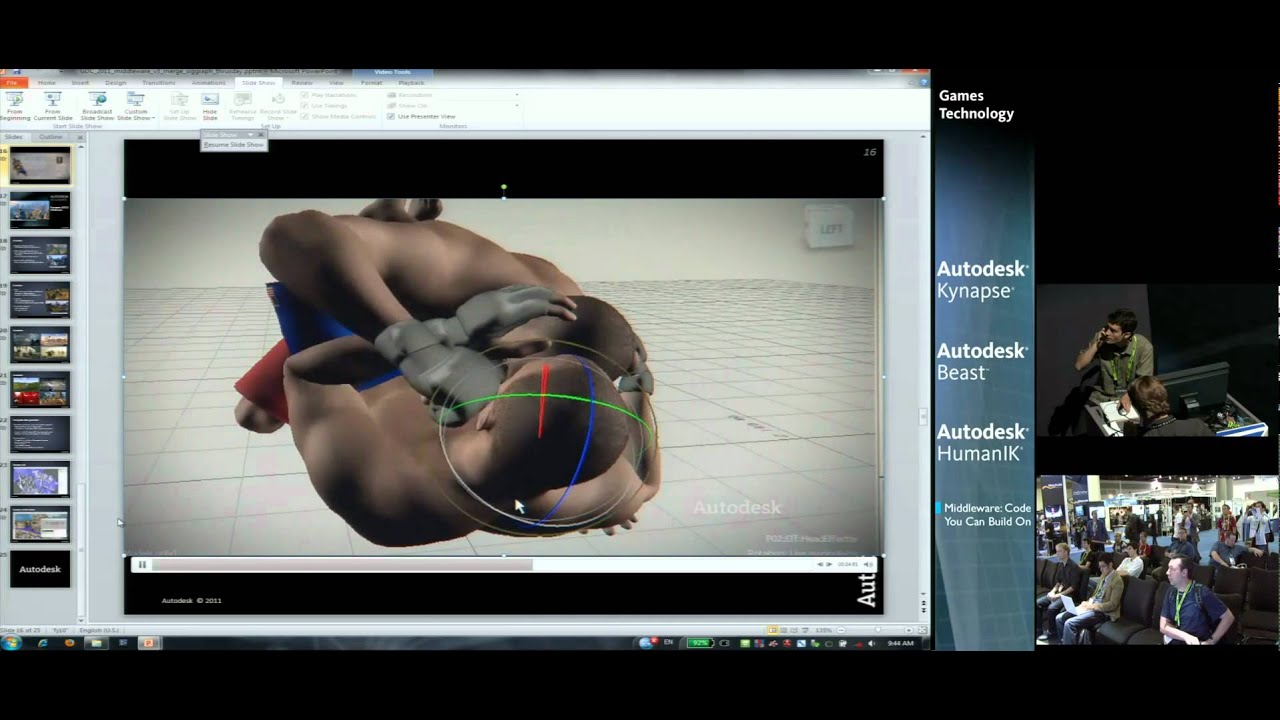Toggle Show Media Controls checkbox
The image size is (1280, 720).
(x=304, y=116)
